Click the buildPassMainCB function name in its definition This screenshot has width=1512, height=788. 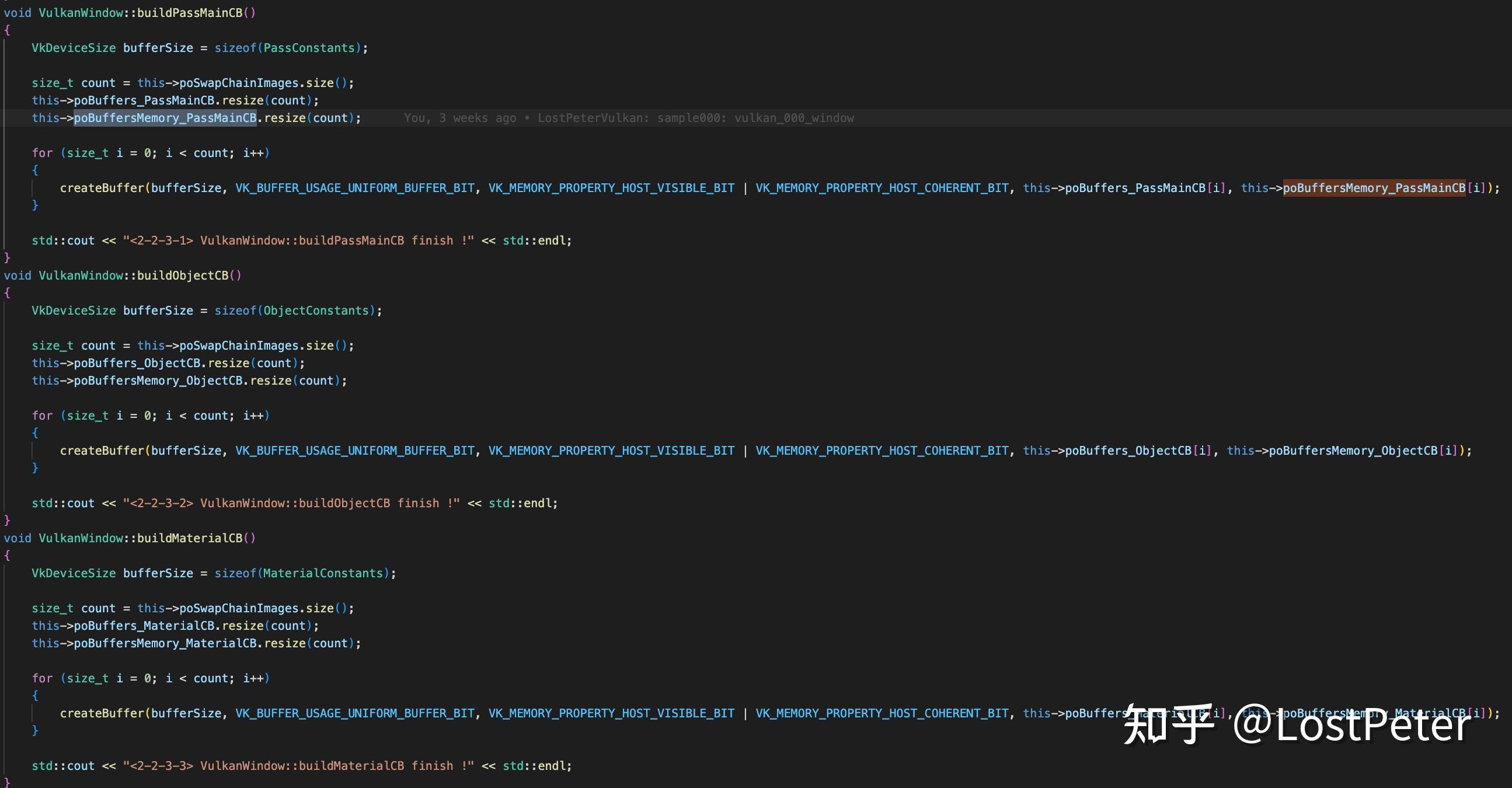[x=190, y=13]
